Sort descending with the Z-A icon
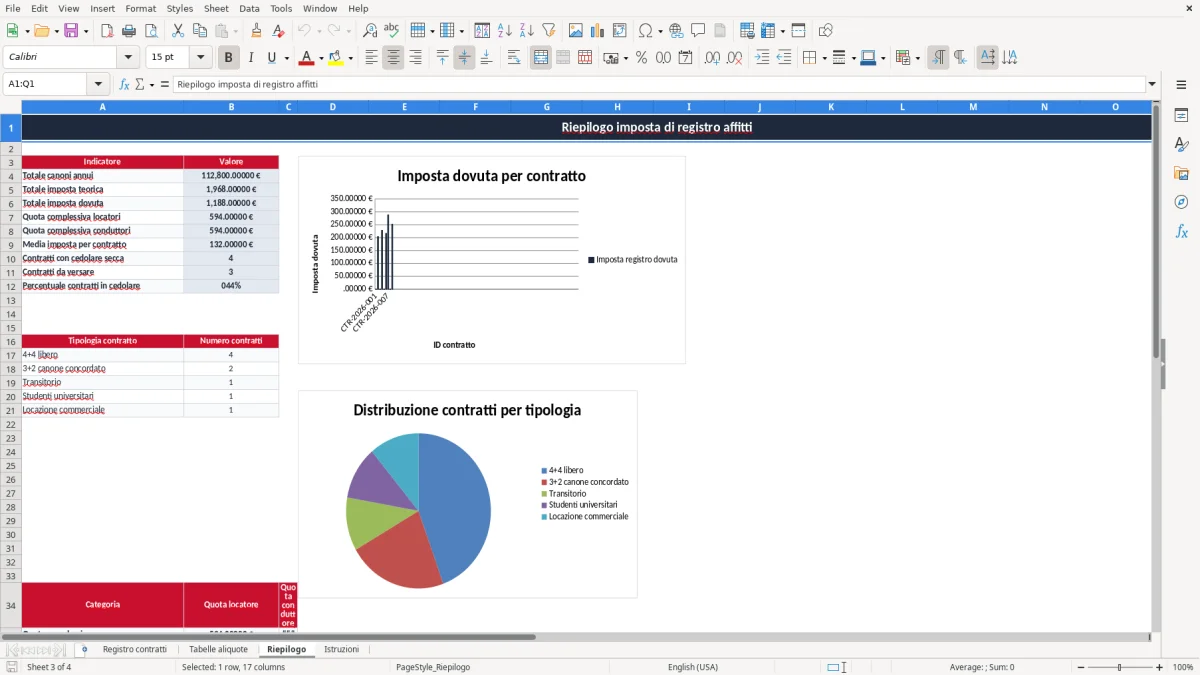This screenshot has height=675, width=1200. click(527, 31)
